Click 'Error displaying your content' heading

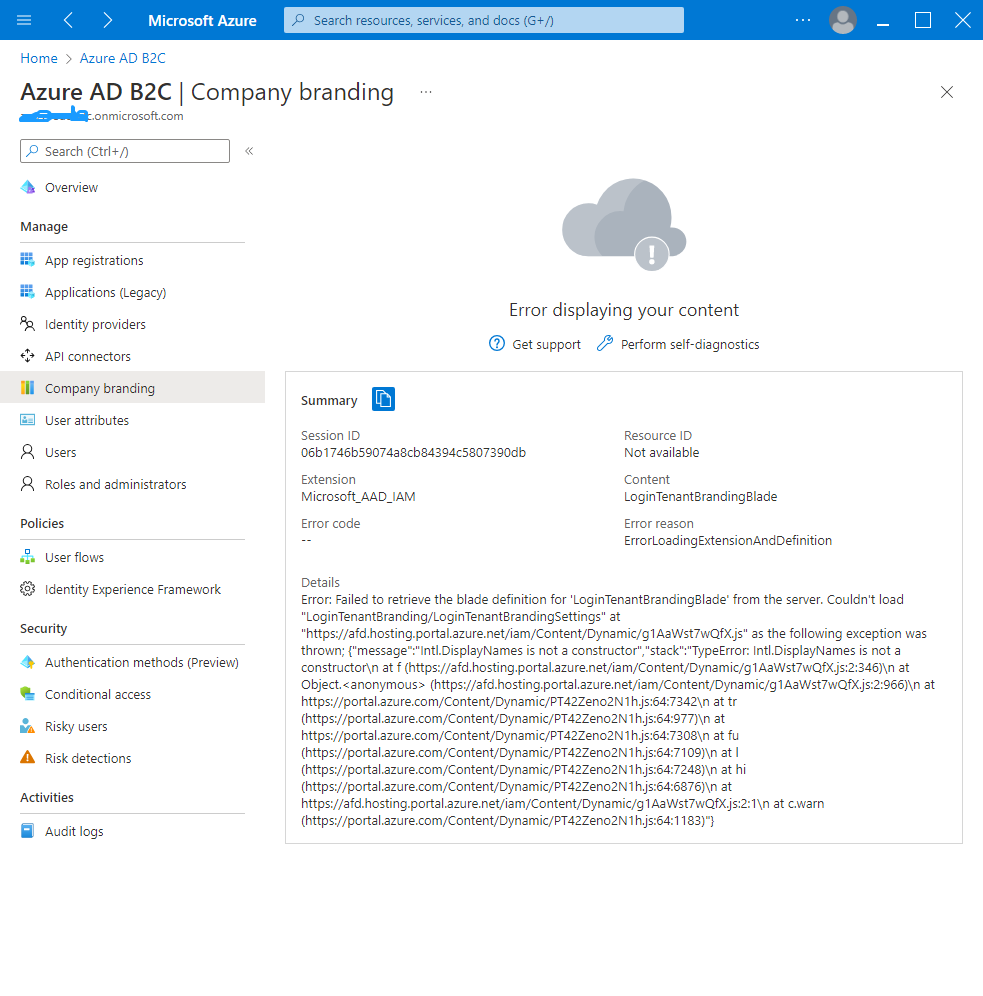624,310
